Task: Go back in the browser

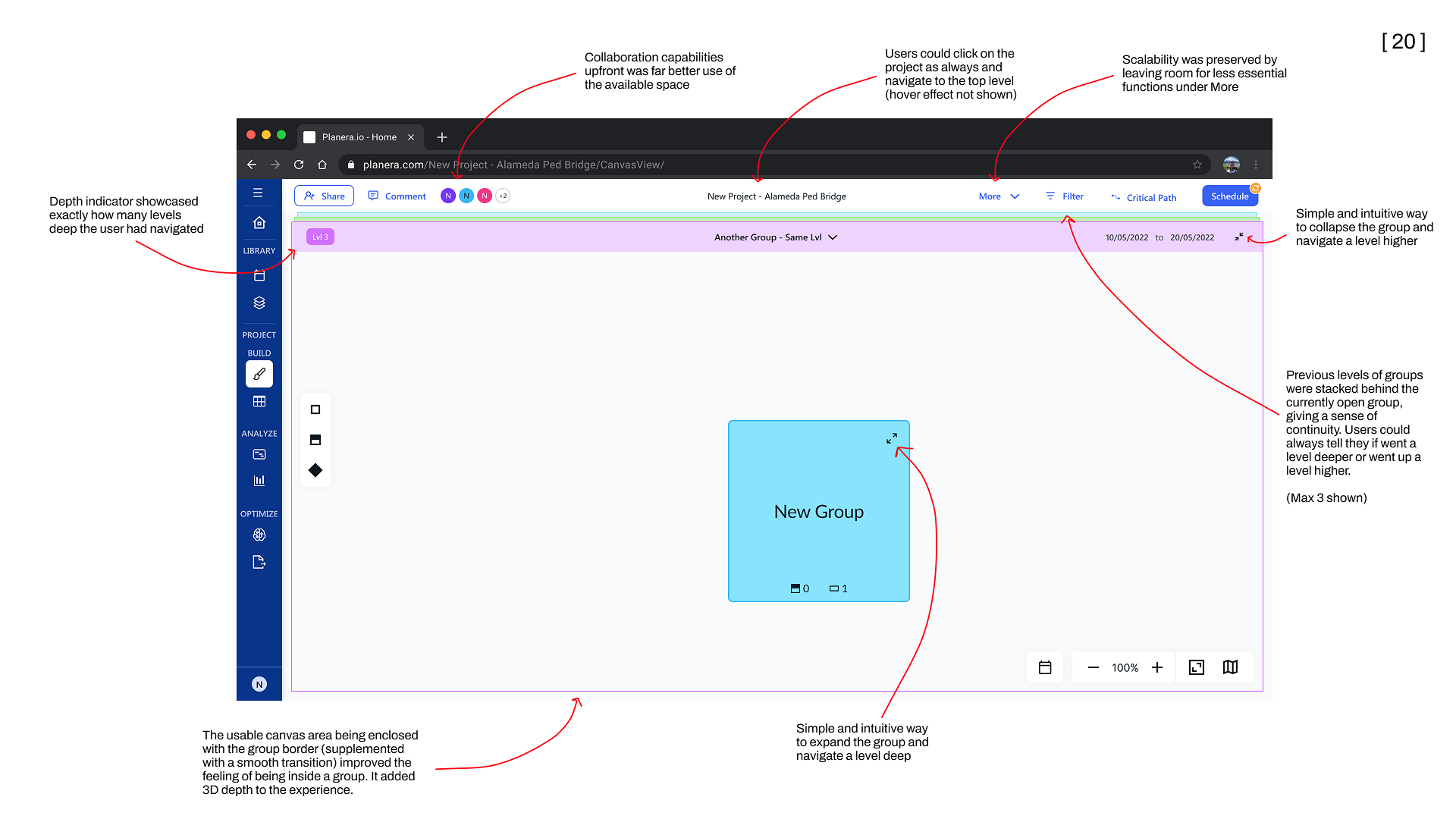Action: [x=252, y=165]
